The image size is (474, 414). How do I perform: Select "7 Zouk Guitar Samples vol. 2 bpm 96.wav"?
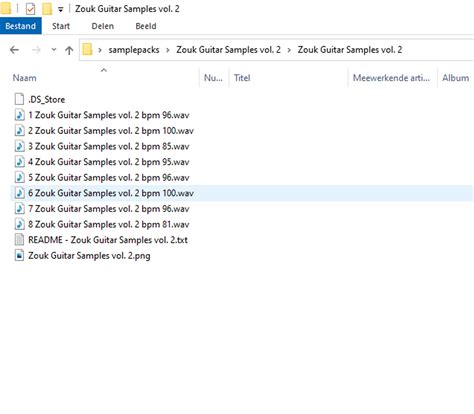click(109, 209)
